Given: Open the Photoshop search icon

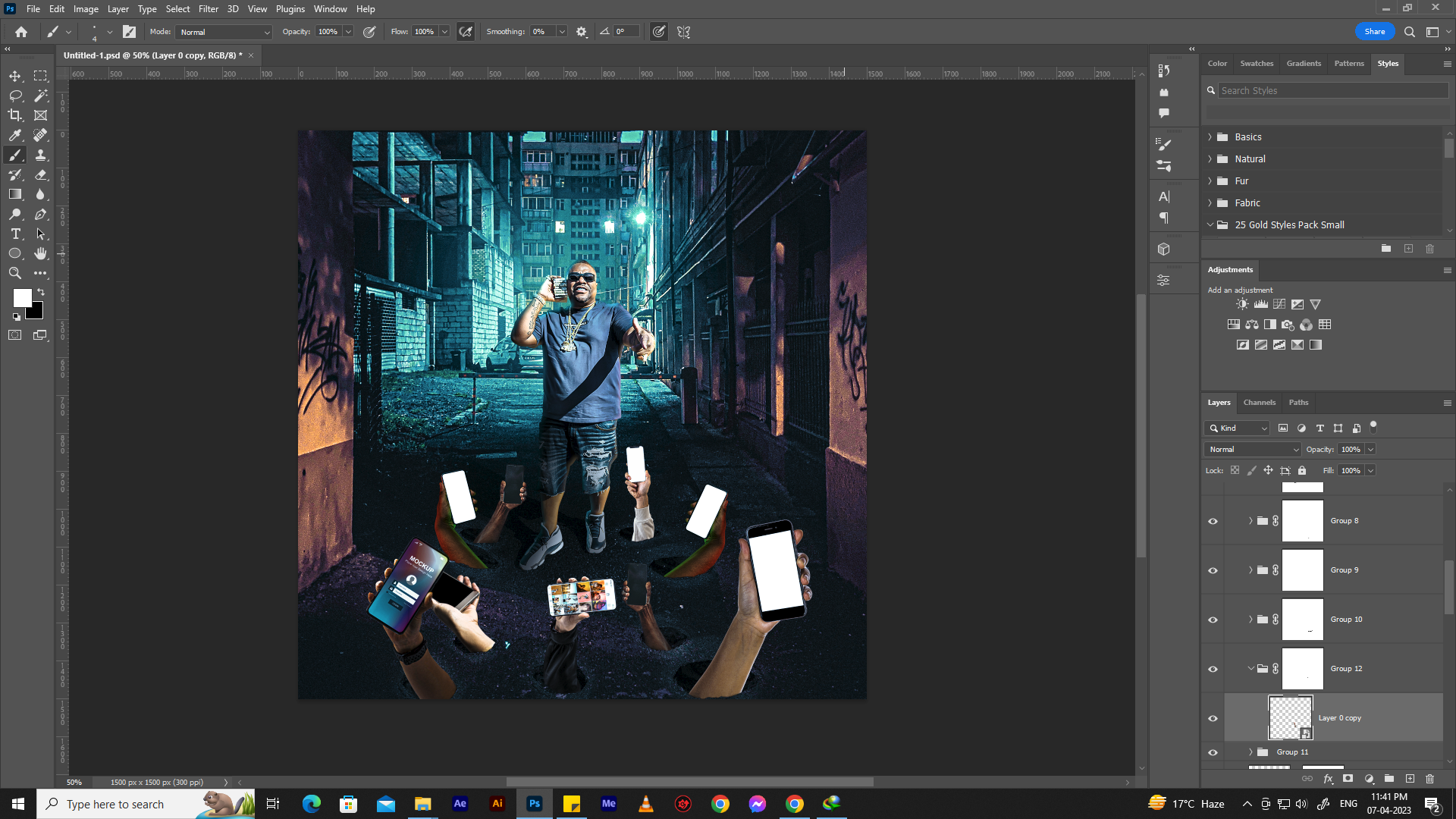Looking at the screenshot, I should click(1409, 32).
